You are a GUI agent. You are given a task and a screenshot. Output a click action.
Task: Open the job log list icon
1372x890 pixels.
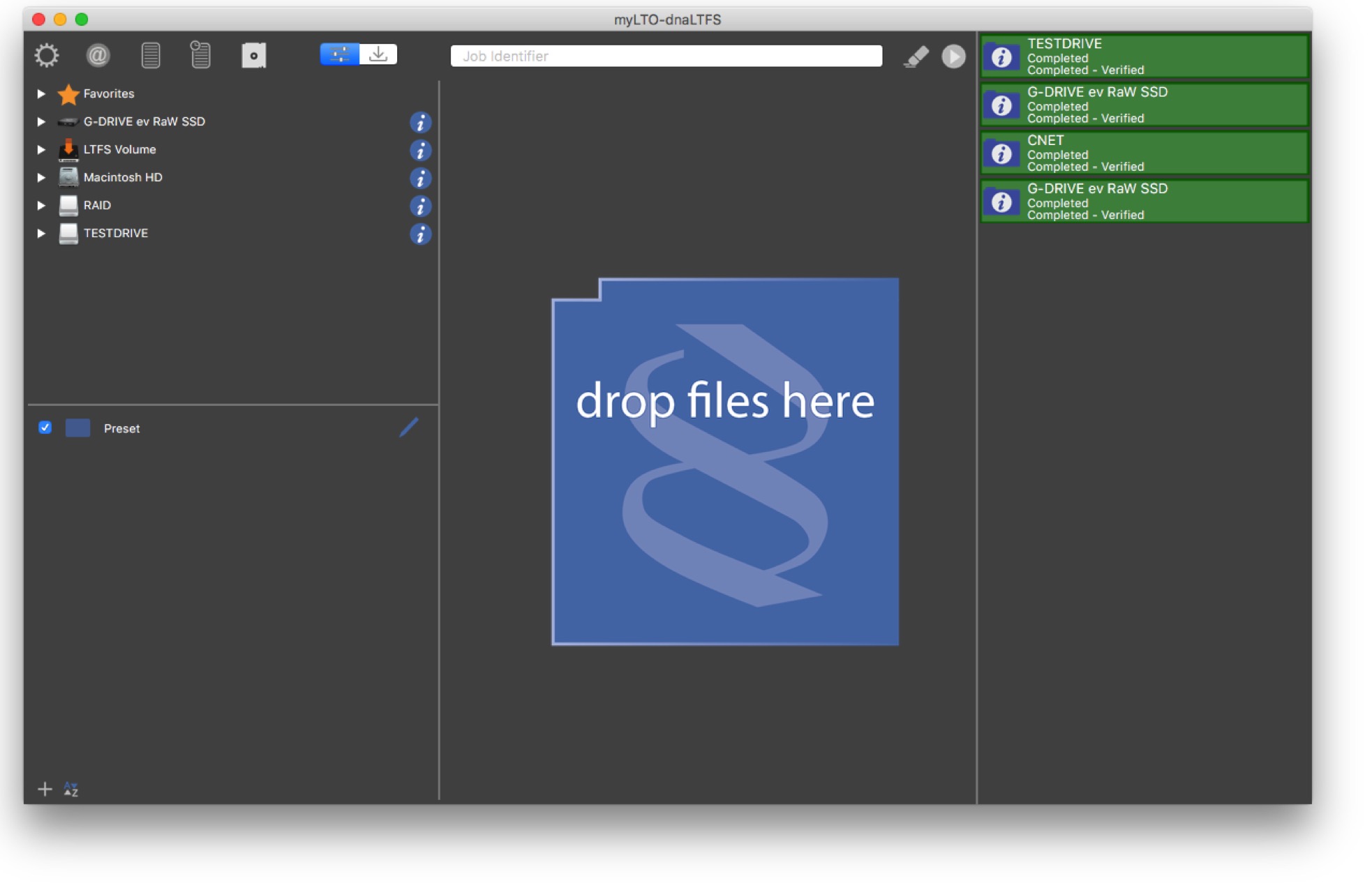tap(151, 55)
